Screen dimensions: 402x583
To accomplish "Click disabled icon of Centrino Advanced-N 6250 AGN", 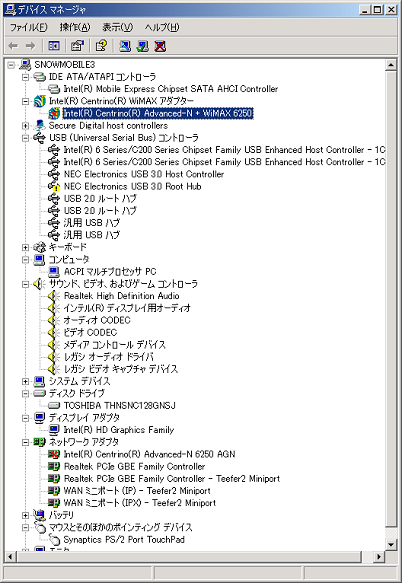I will click(x=54, y=454).
